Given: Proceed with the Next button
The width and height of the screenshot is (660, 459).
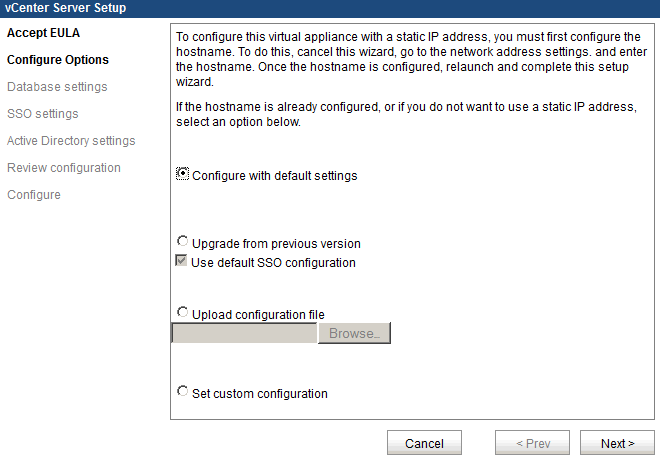Looking at the screenshot, I should [617, 443].
